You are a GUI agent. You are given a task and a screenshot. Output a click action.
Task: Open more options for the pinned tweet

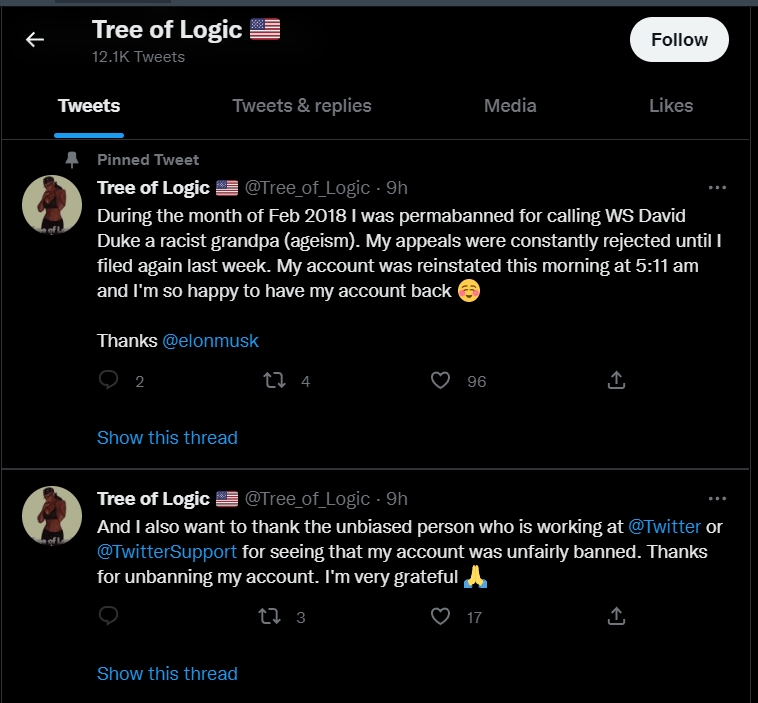point(717,188)
